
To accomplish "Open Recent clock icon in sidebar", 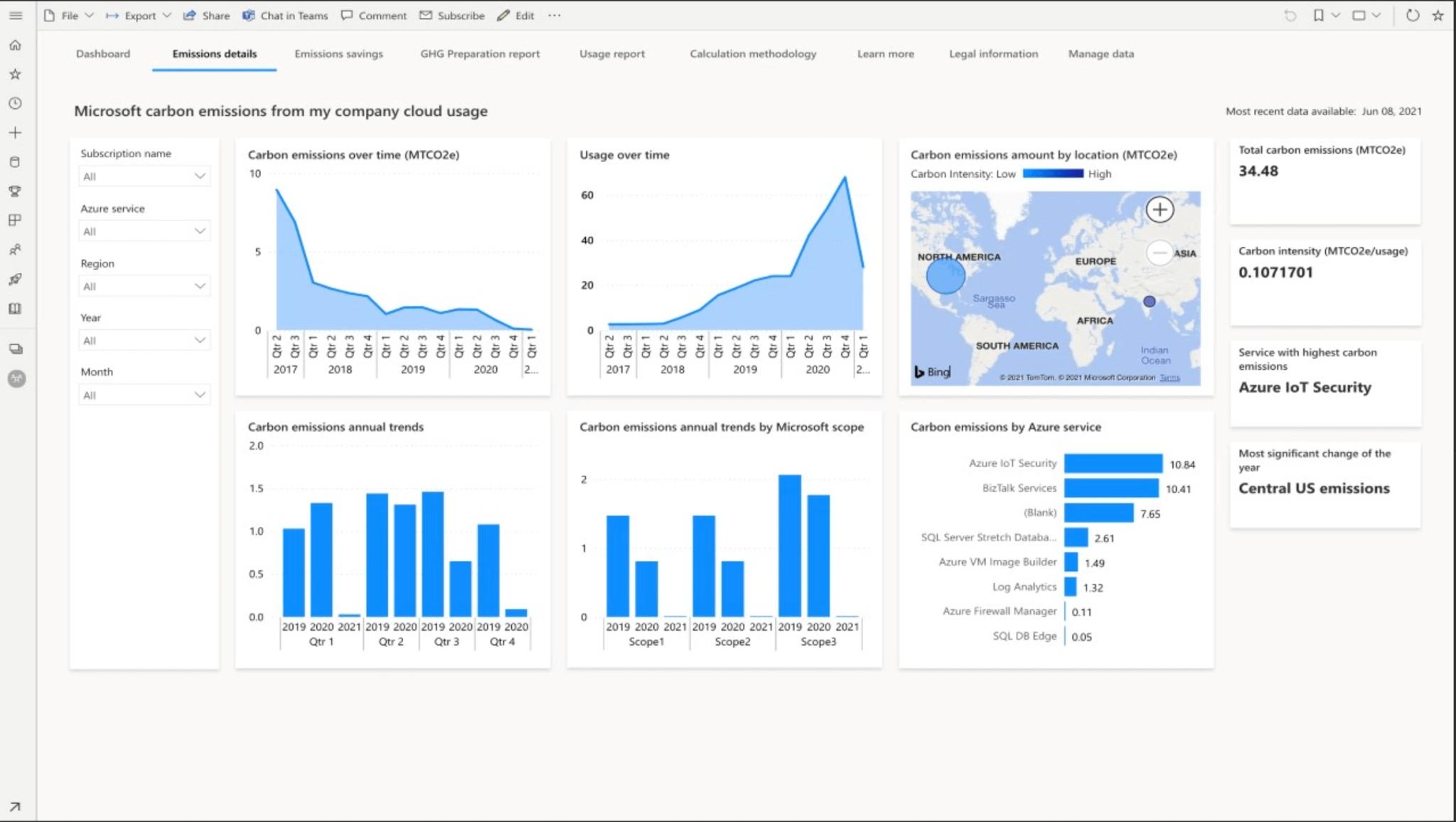I will [15, 103].
